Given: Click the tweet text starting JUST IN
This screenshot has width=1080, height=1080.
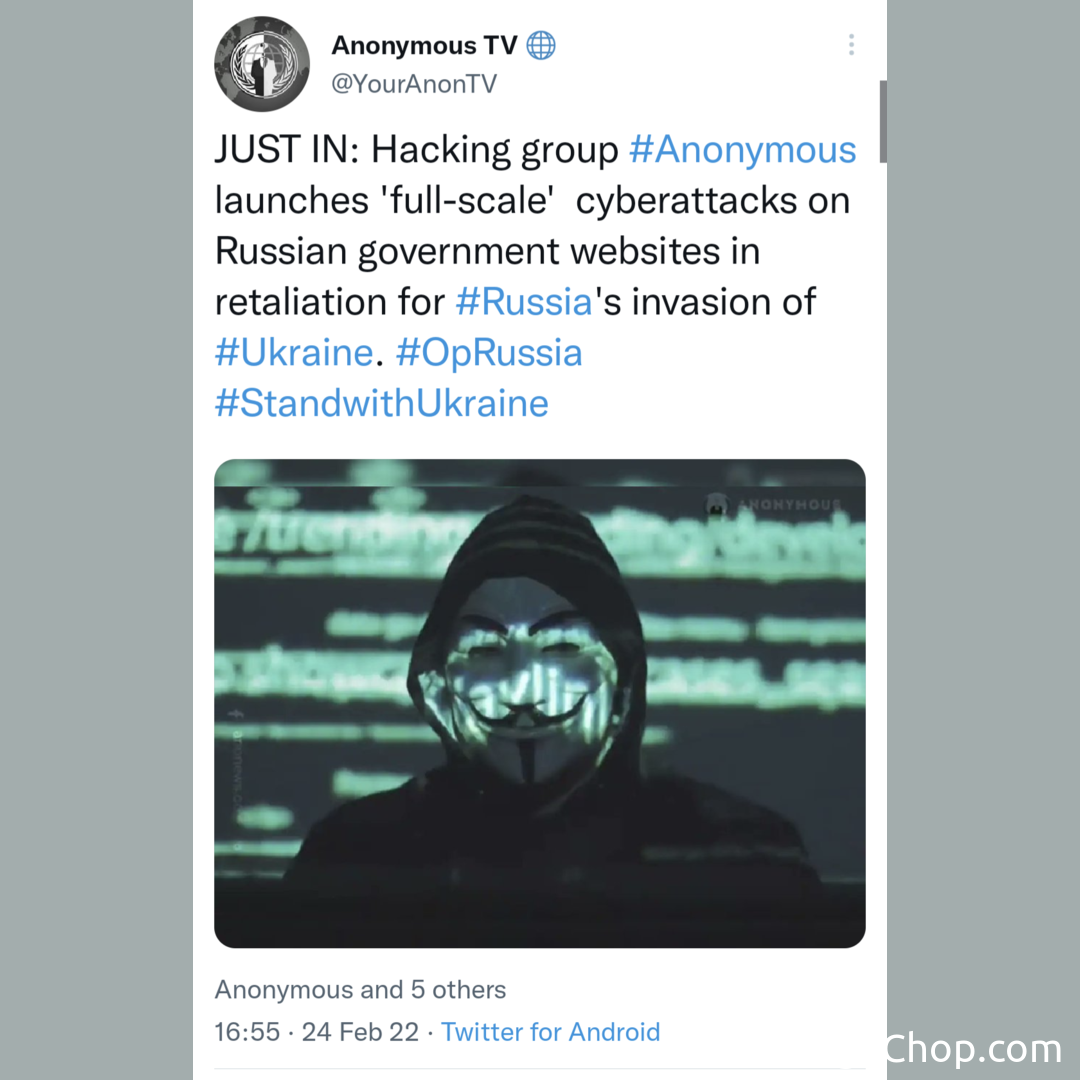Looking at the screenshot, I should (536, 276).
